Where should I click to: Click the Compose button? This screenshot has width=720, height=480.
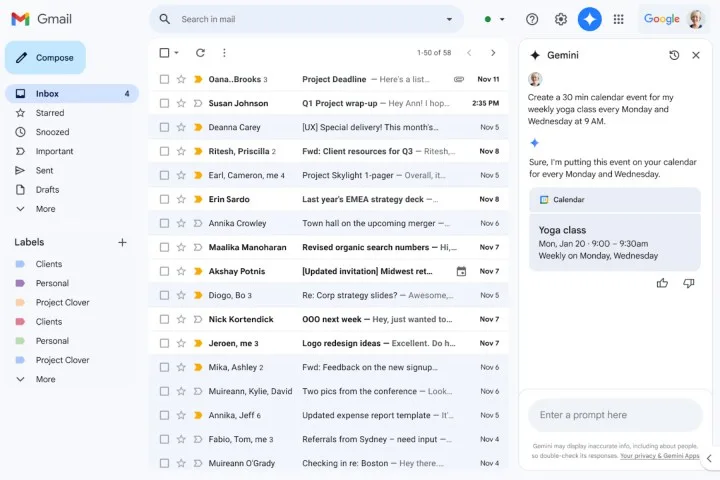coord(45,58)
